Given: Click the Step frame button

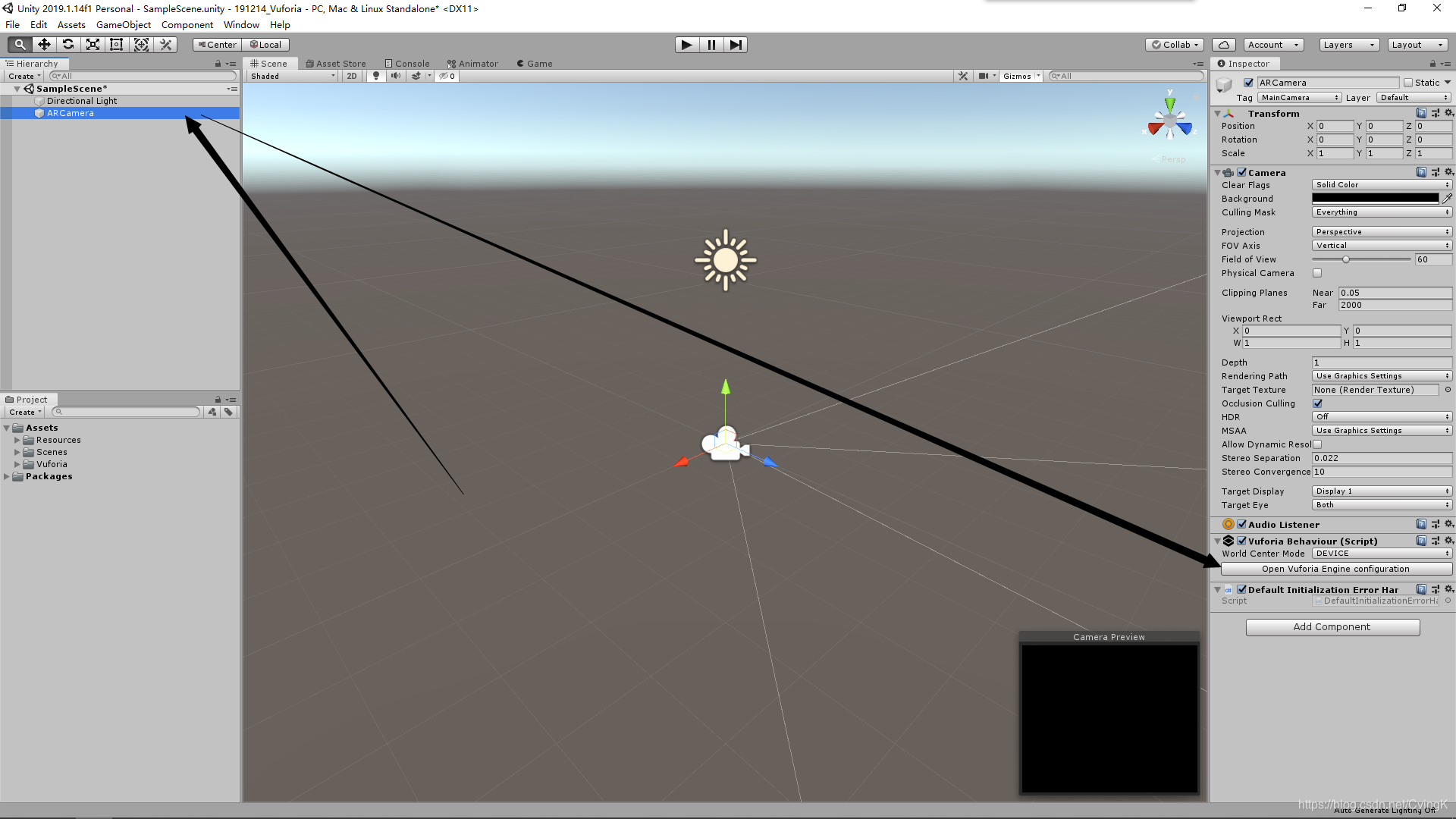Looking at the screenshot, I should pos(736,45).
